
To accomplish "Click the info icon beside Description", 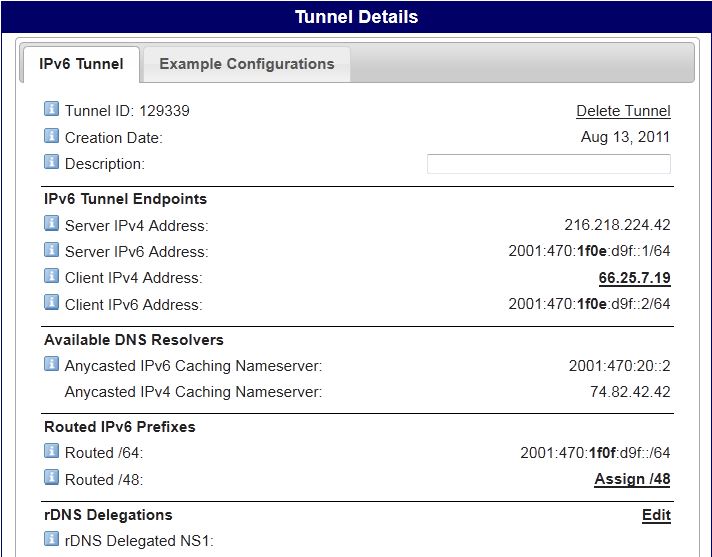I will [52, 162].
